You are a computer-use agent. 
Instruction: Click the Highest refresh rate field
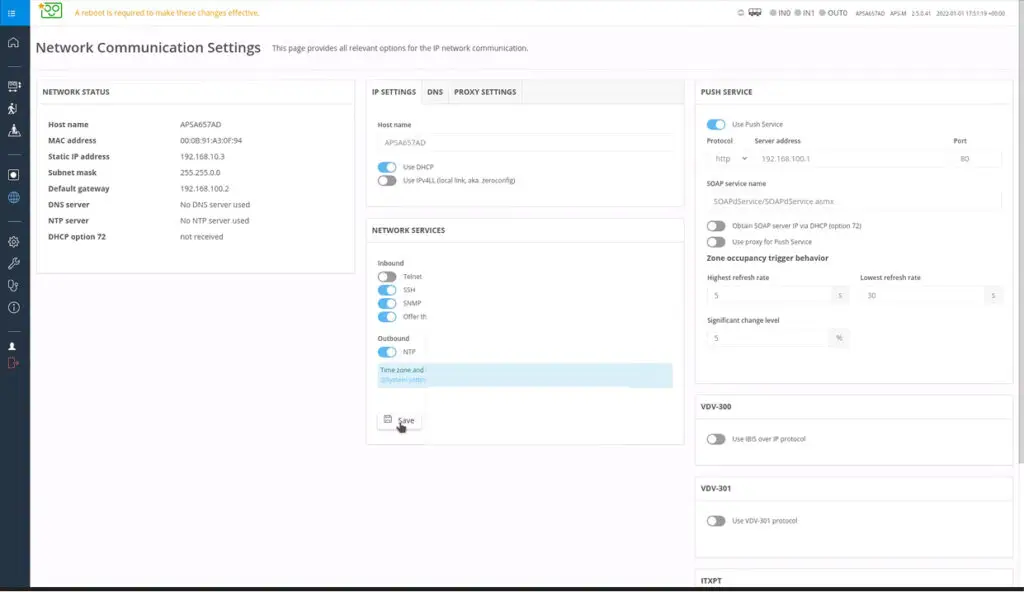click(x=768, y=295)
